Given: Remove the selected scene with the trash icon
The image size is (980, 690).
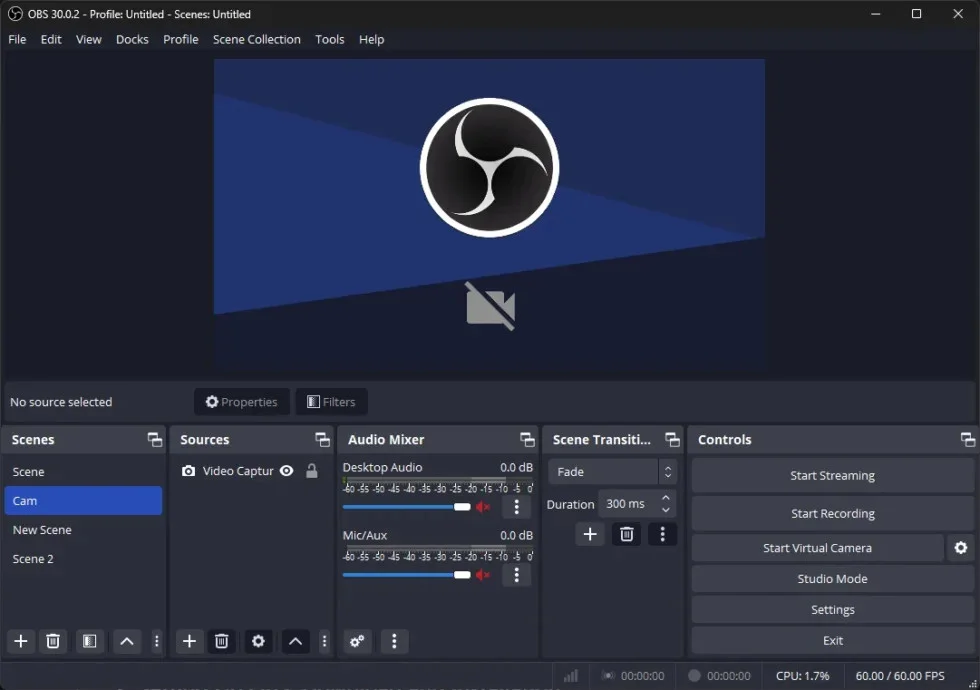Looking at the screenshot, I should tap(53, 641).
